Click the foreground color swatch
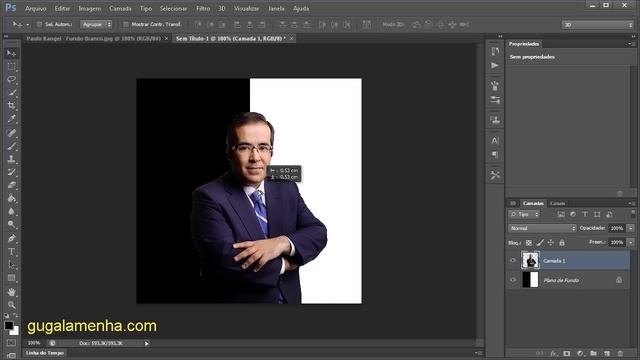 tap(8, 325)
